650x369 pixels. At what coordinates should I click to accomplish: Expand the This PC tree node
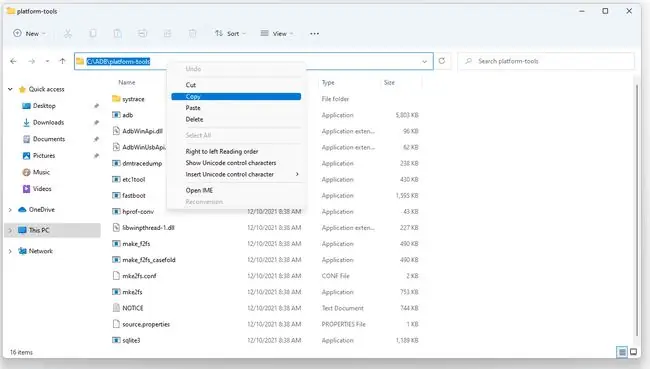click(x=10, y=230)
